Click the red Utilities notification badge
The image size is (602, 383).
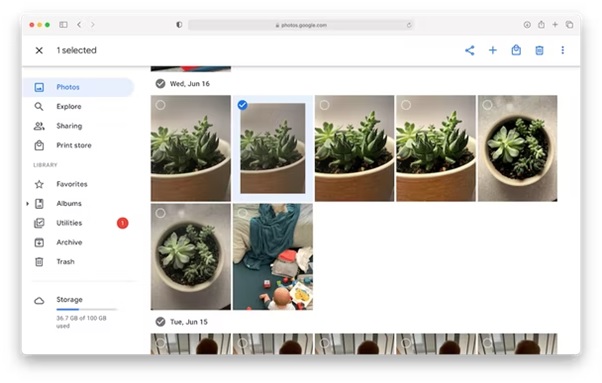coord(122,223)
